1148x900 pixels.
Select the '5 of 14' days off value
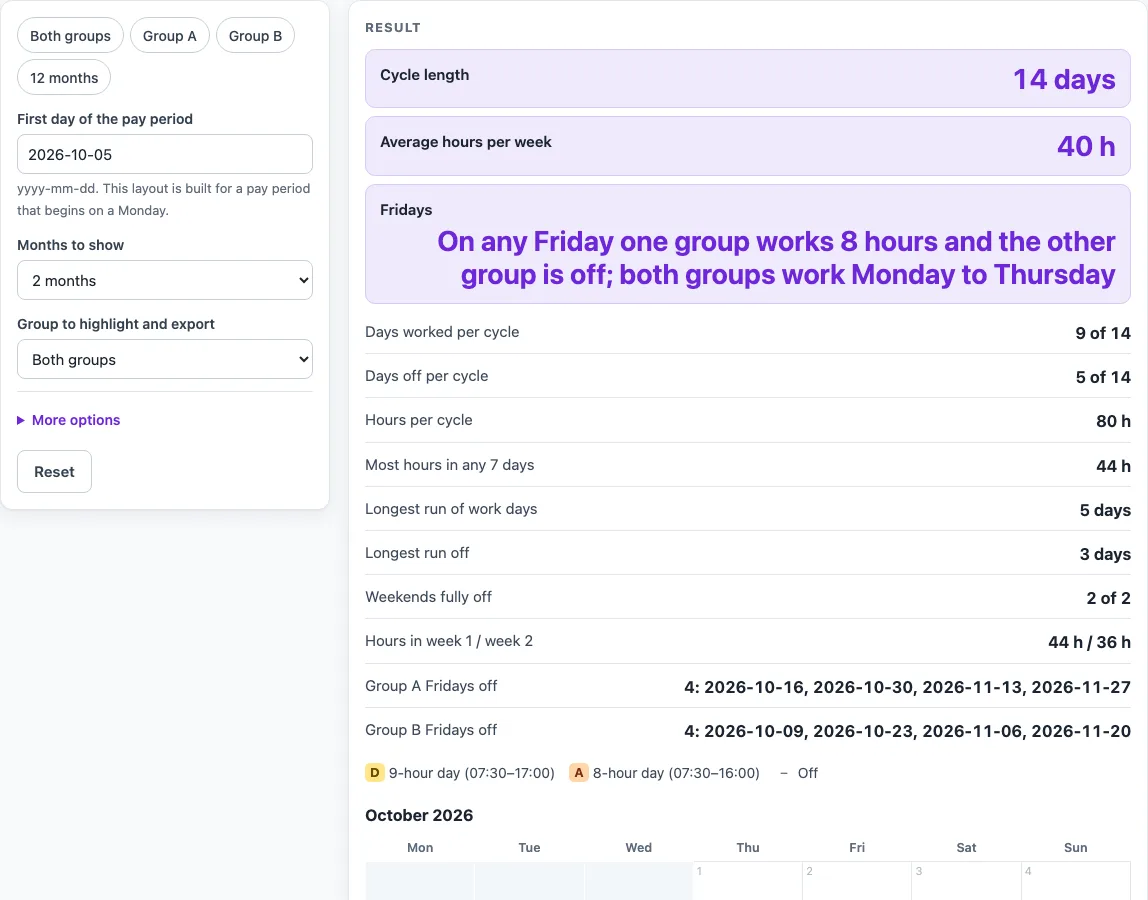pyautogui.click(x=1103, y=377)
